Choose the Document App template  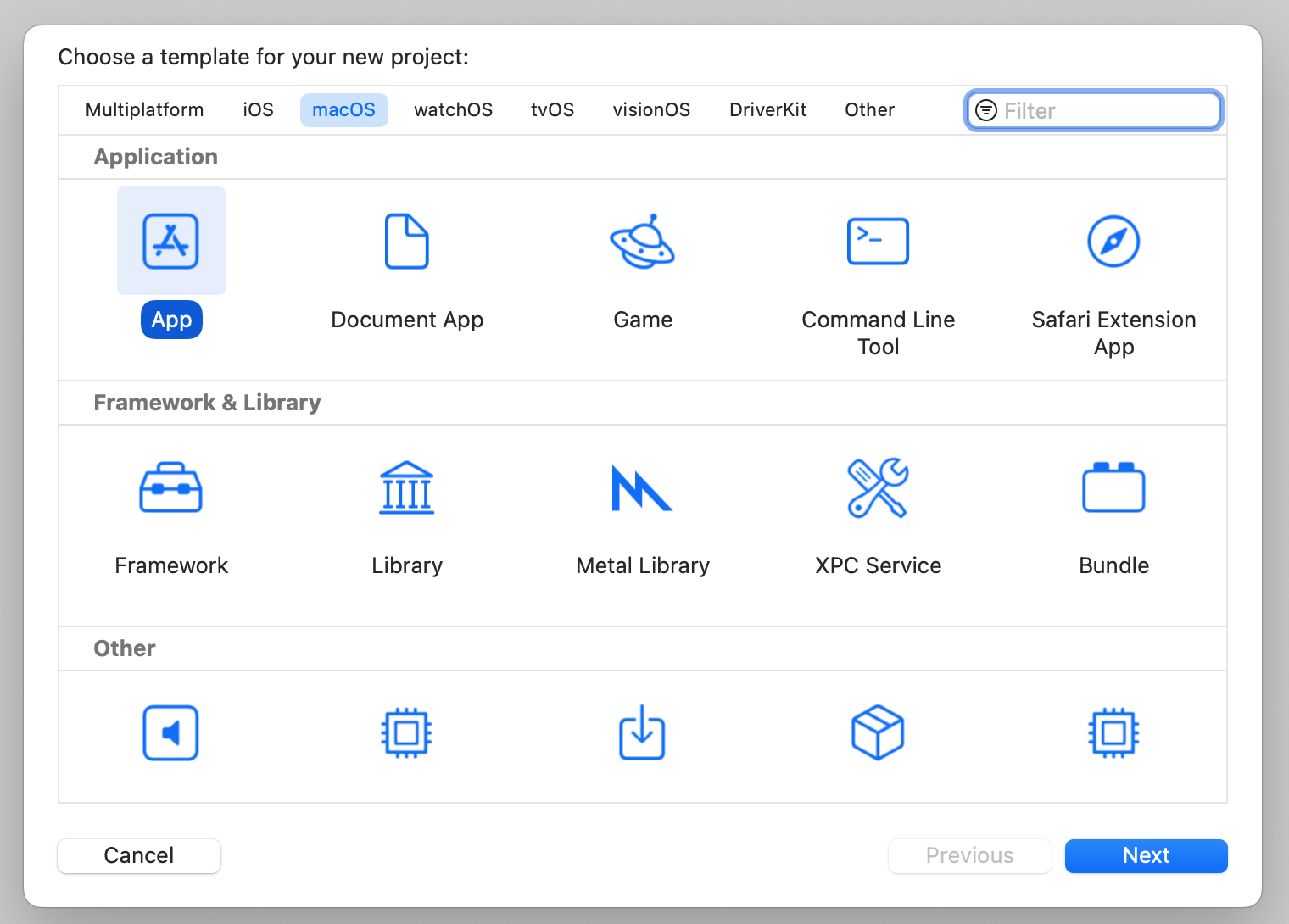click(x=407, y=242)
